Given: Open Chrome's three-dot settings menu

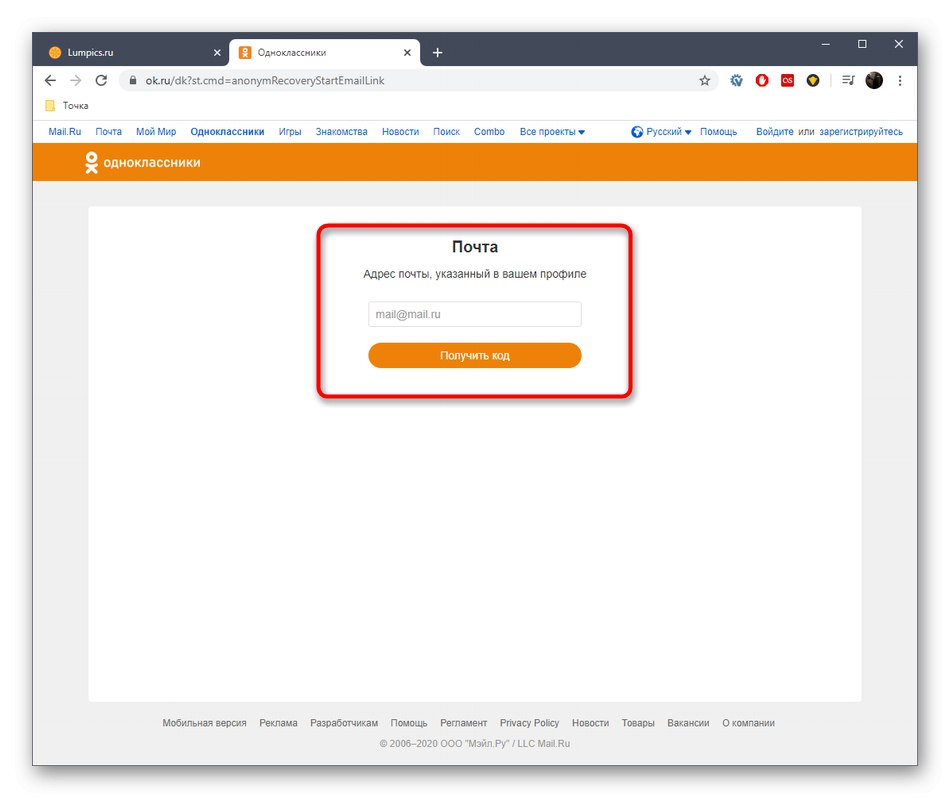Looking at the screenshot, I should [x=900, y=80].
